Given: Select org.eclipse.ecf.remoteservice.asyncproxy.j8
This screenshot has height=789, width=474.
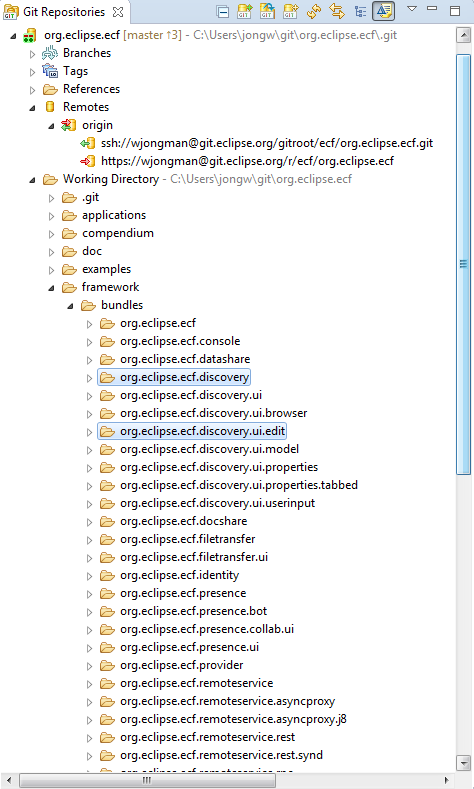Looking at the screenshot, I should pos(233,719).
